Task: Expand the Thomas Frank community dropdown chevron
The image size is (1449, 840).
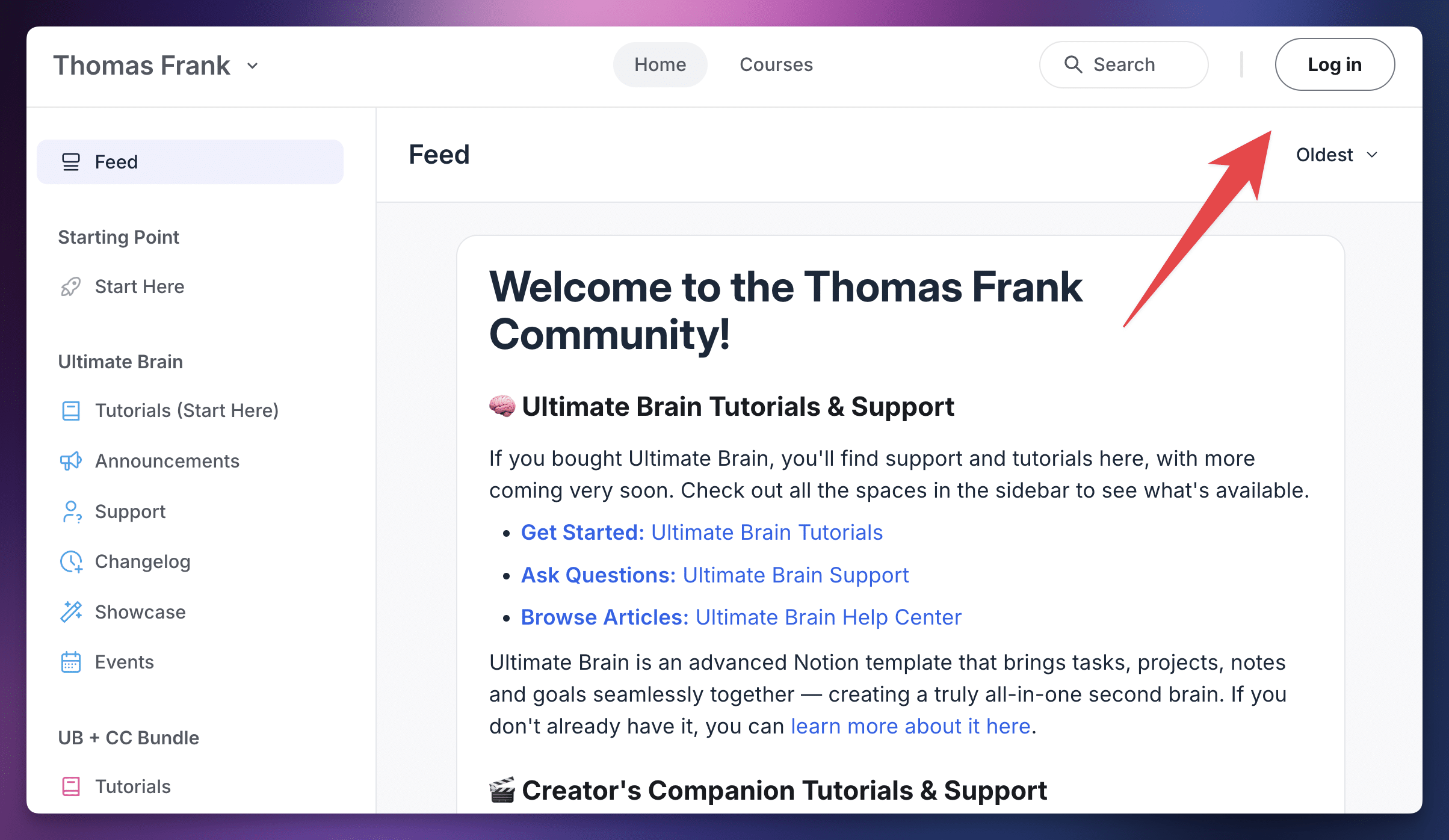Action: [253, 66]
